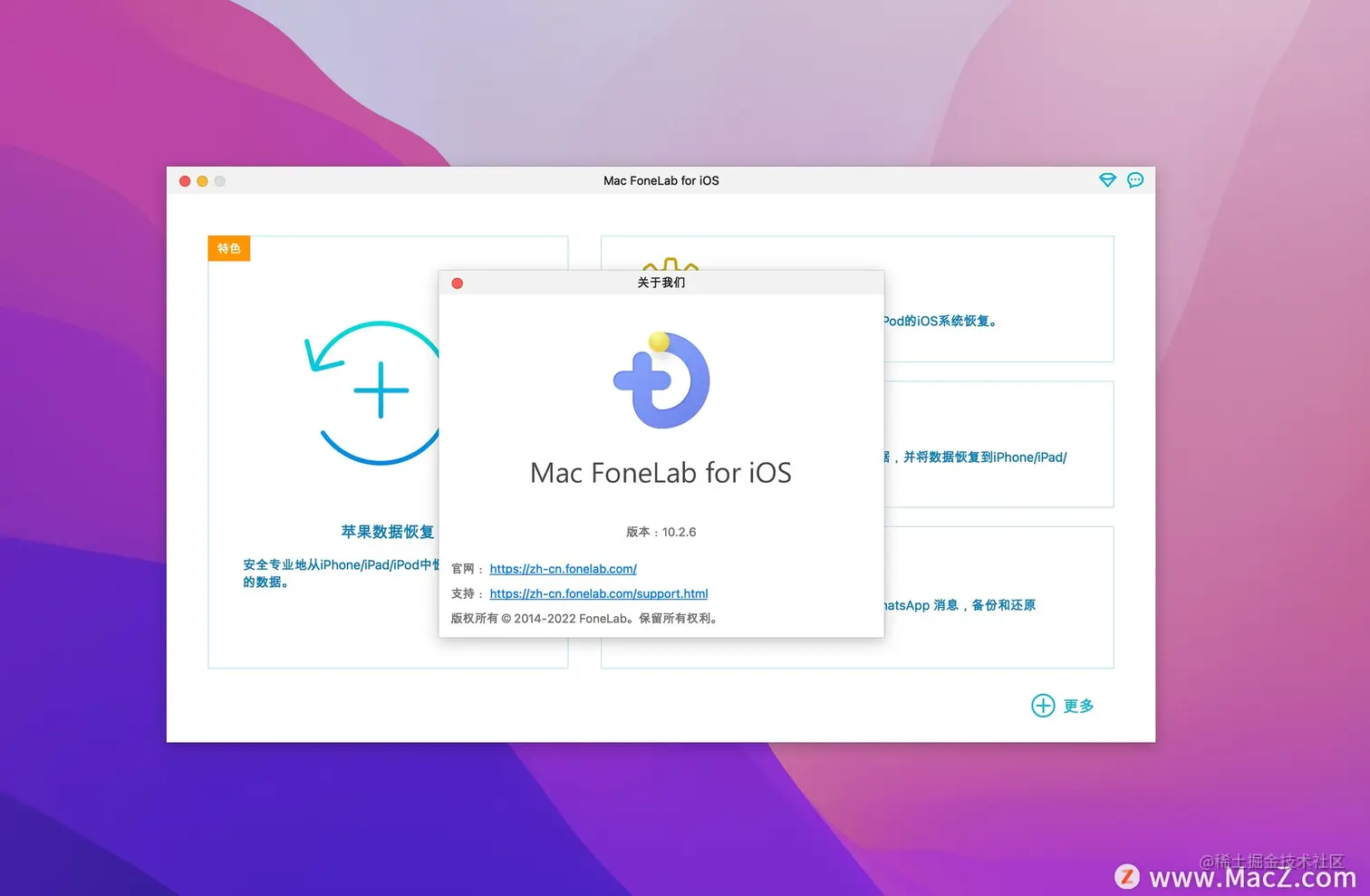Click the 并将数据恢复到iPhone/iPad description card
1370x896 pixels.
[x=976, y=458]
